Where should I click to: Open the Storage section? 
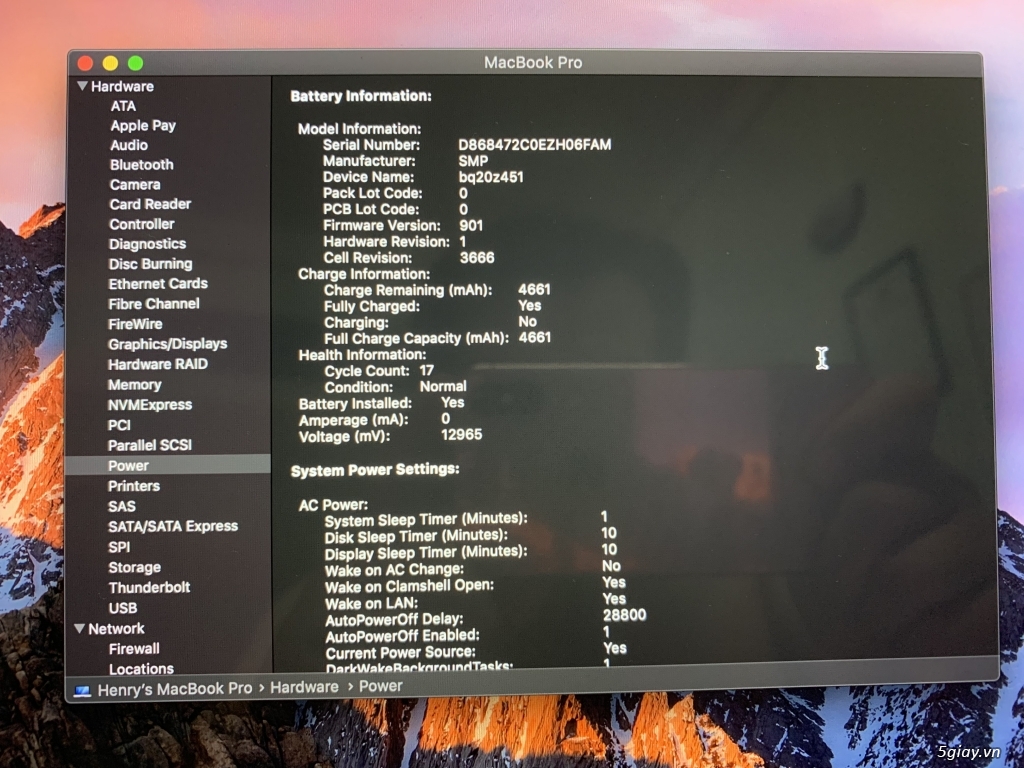(x=135, y=568)
